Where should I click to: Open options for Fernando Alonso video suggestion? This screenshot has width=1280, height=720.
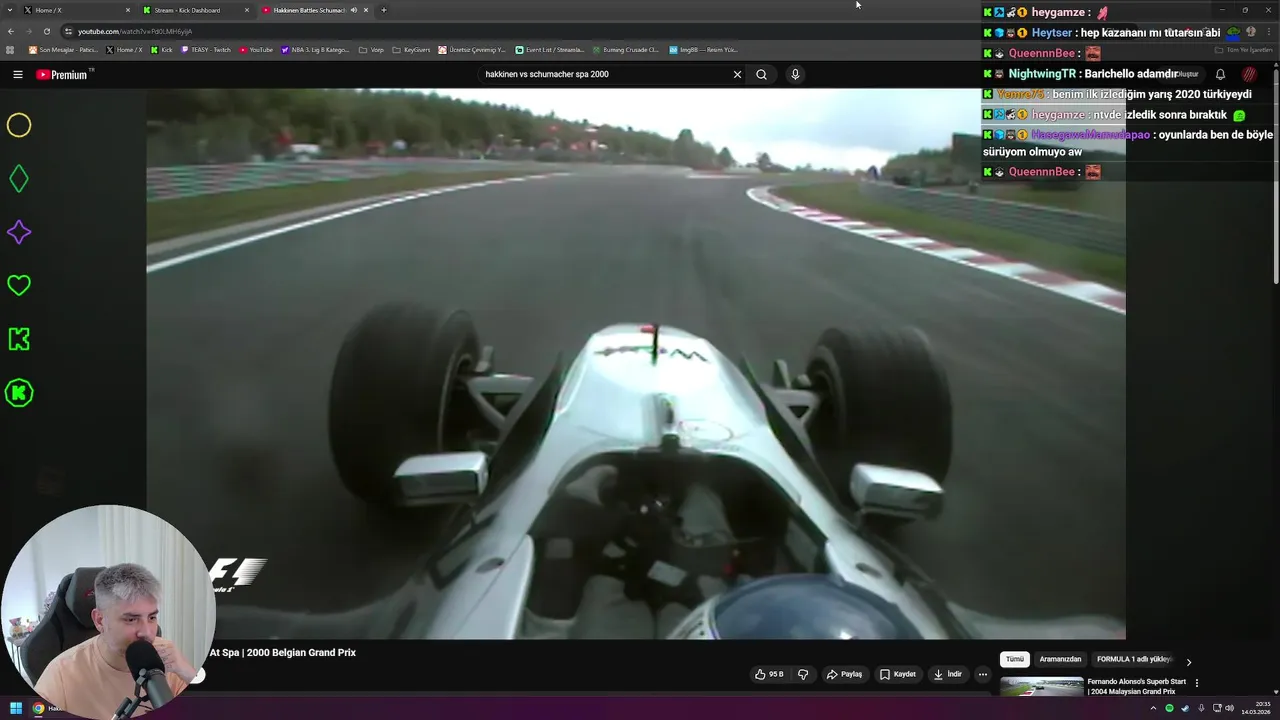click(x=1196, y=683)
